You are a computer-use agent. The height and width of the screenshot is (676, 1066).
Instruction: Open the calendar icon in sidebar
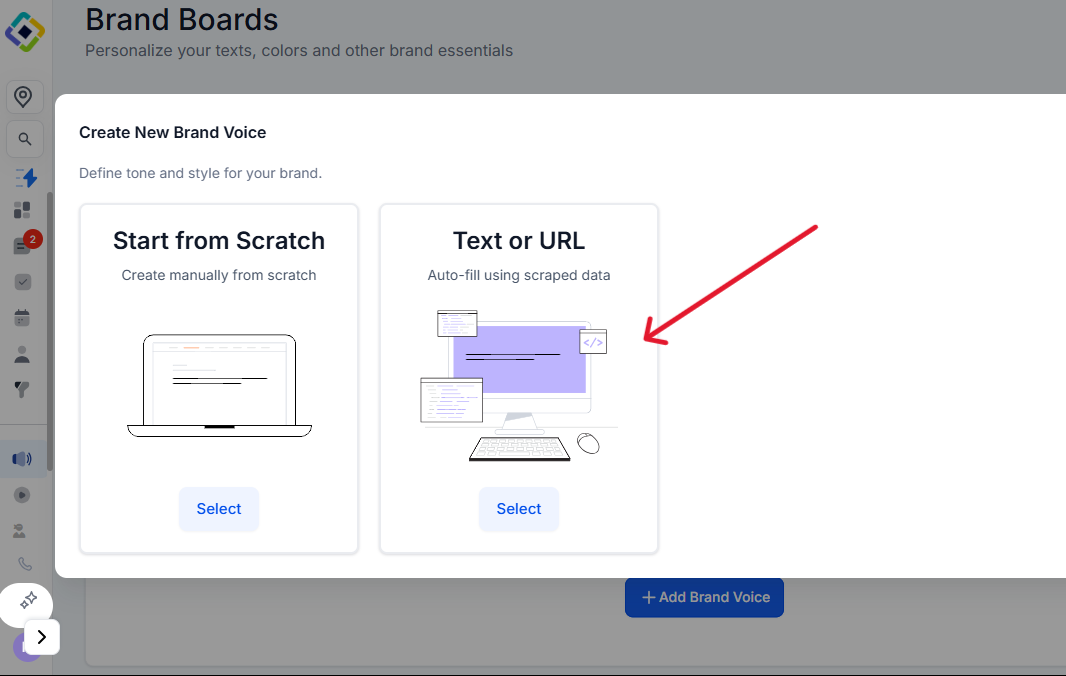pyautogui.click(x=22, y=318)
